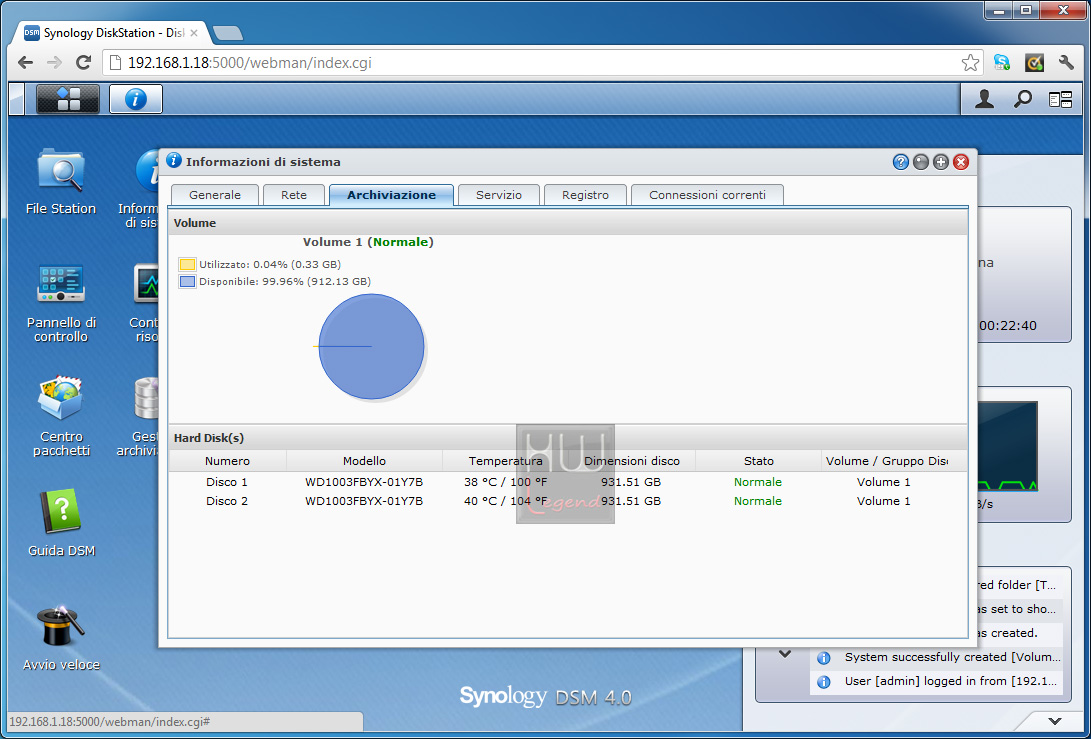Click the volume usage pie chart

371,347
